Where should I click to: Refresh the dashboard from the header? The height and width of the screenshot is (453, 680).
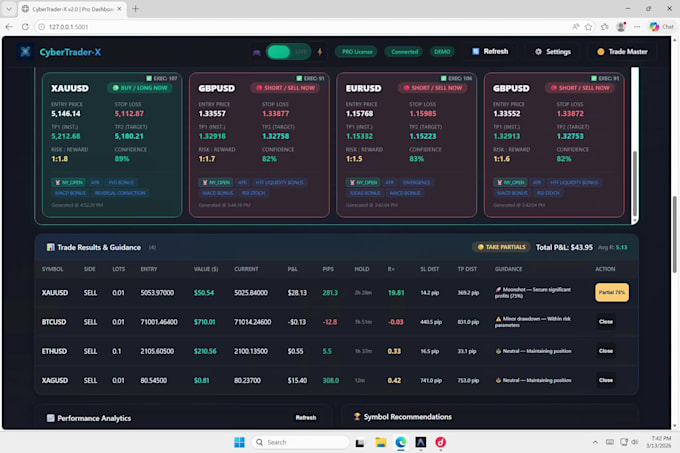[490, 52]
